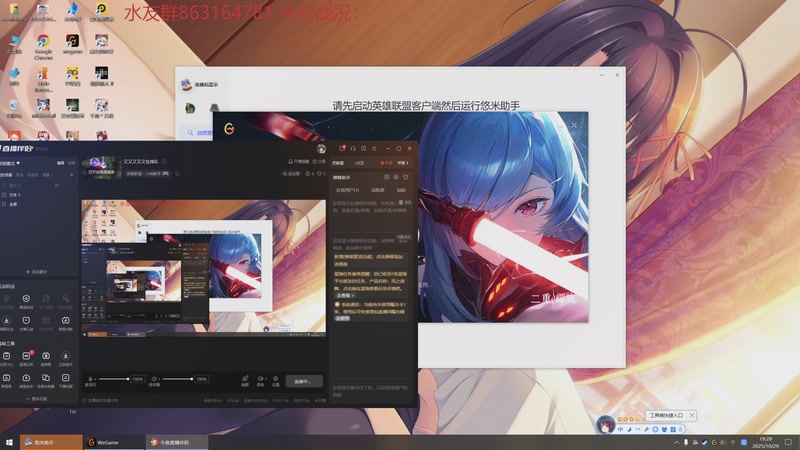The image size is (800, 450).
Task: Select the rightmost tab beside 活跃度
Action: coord(402,190)
